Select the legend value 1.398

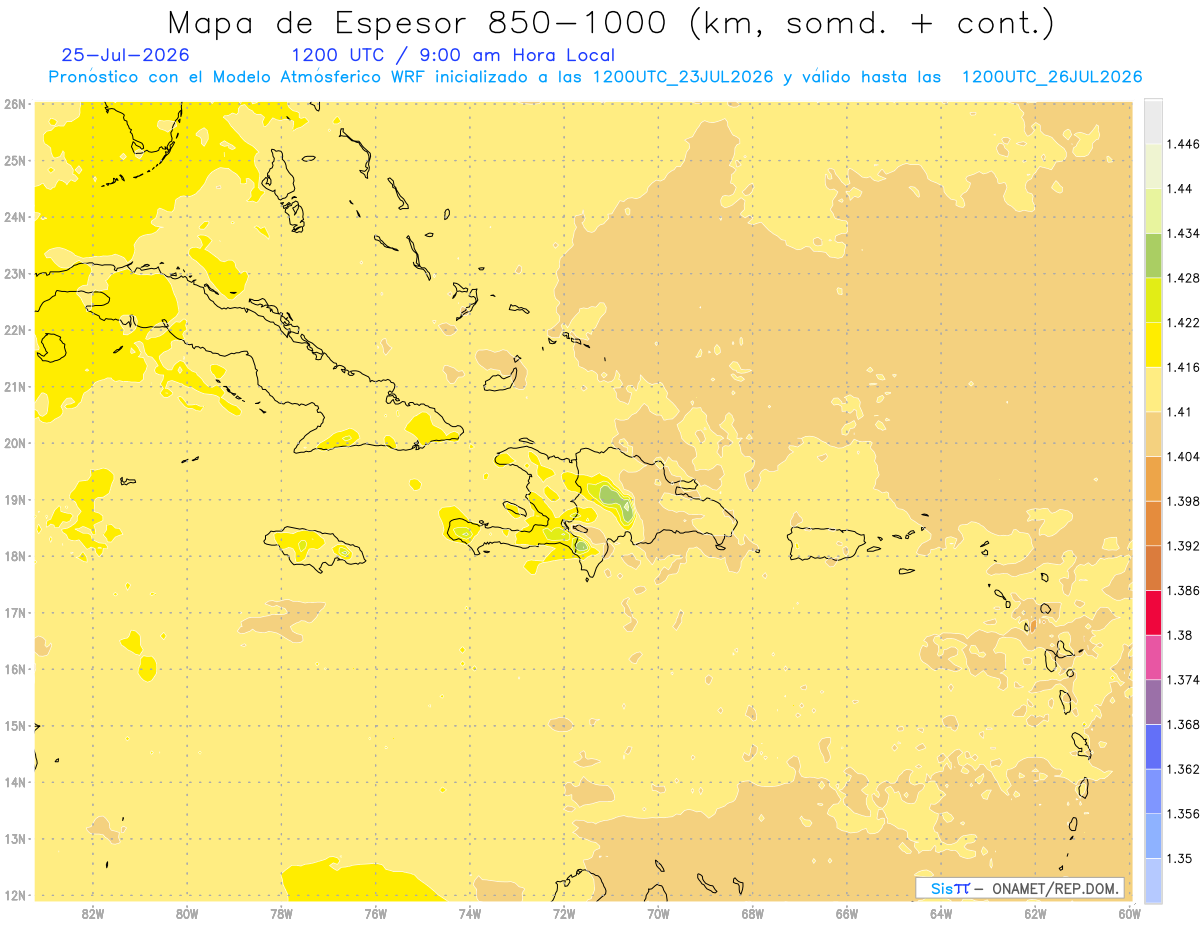point(1183,501)
